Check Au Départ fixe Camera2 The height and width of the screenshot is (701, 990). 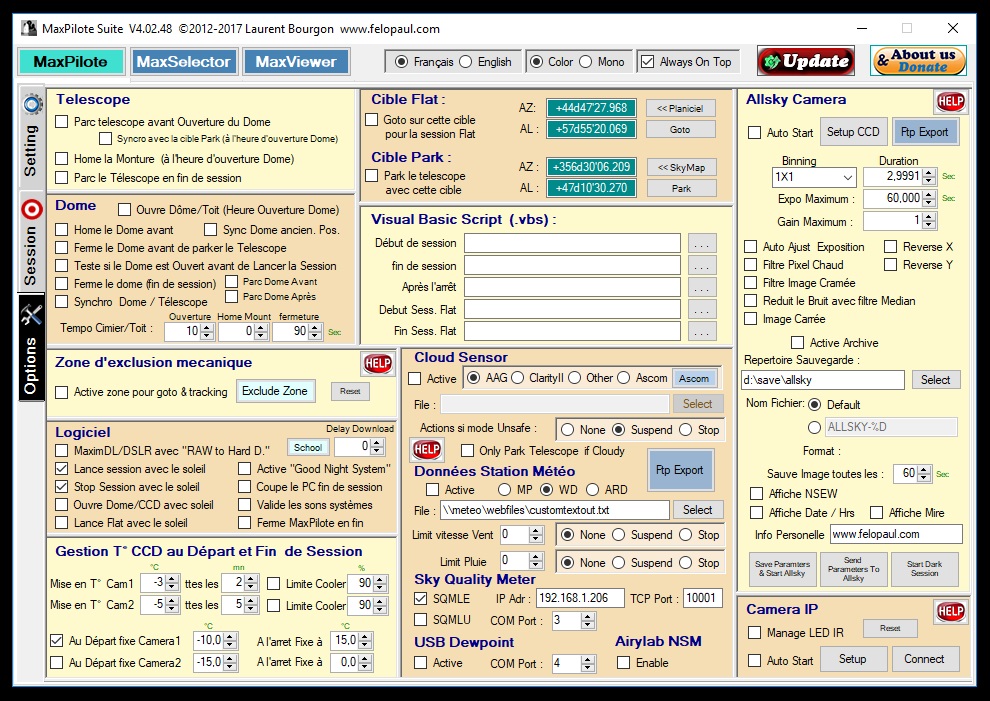56,662
